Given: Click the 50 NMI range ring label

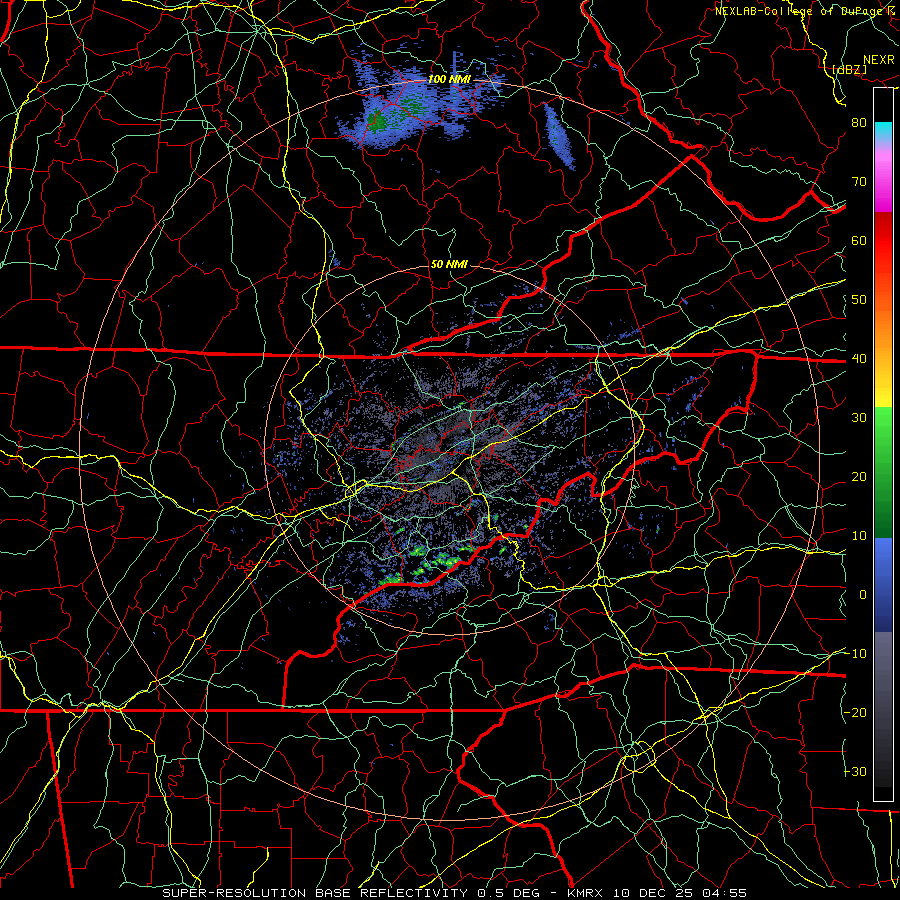Looking at the screenshot, I should (x=449, y=265).
